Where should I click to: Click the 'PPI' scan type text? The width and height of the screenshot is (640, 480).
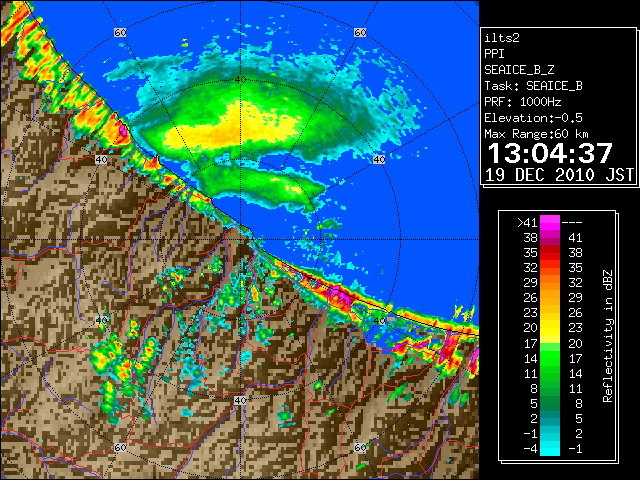(x=494, y=54)
